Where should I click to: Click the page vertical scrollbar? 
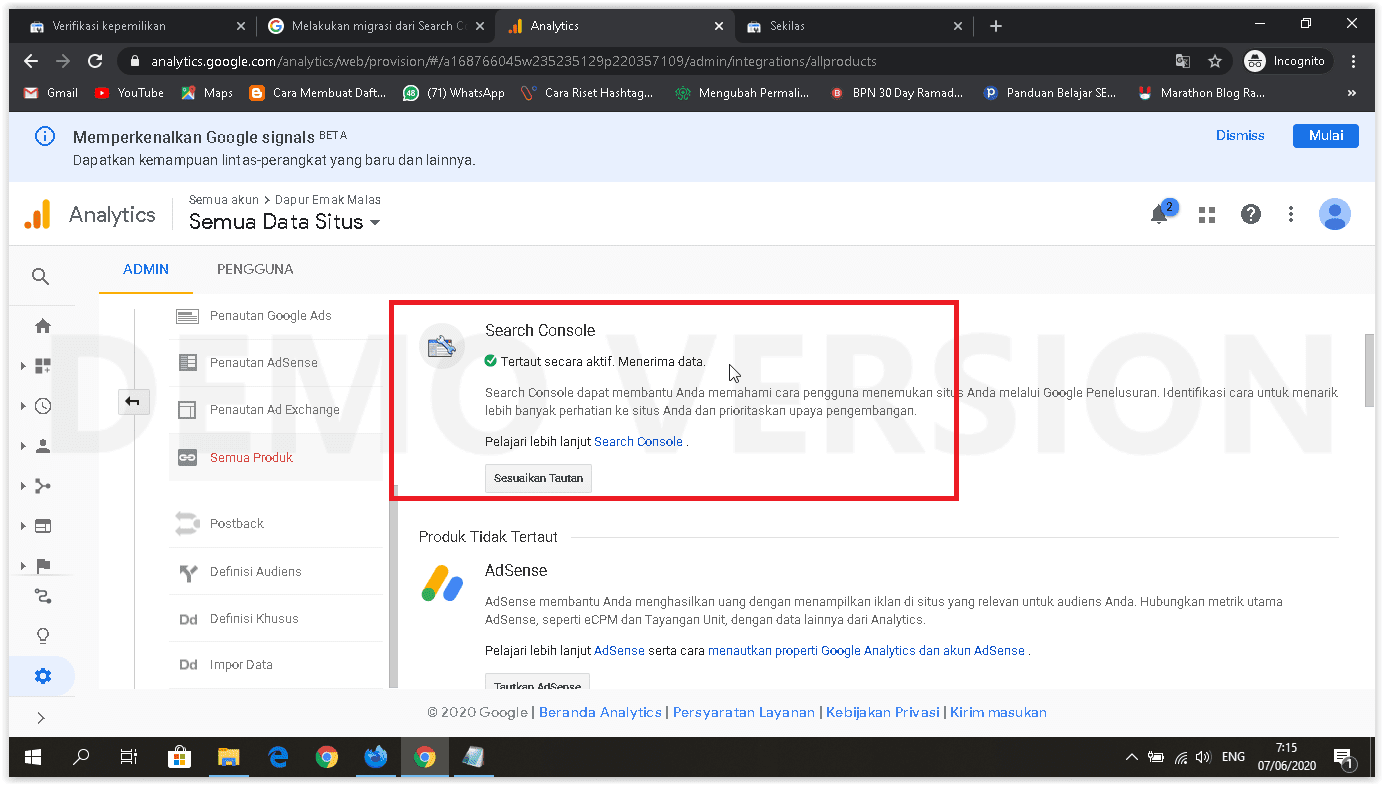pyautogui.click(x=1369, y=370)
